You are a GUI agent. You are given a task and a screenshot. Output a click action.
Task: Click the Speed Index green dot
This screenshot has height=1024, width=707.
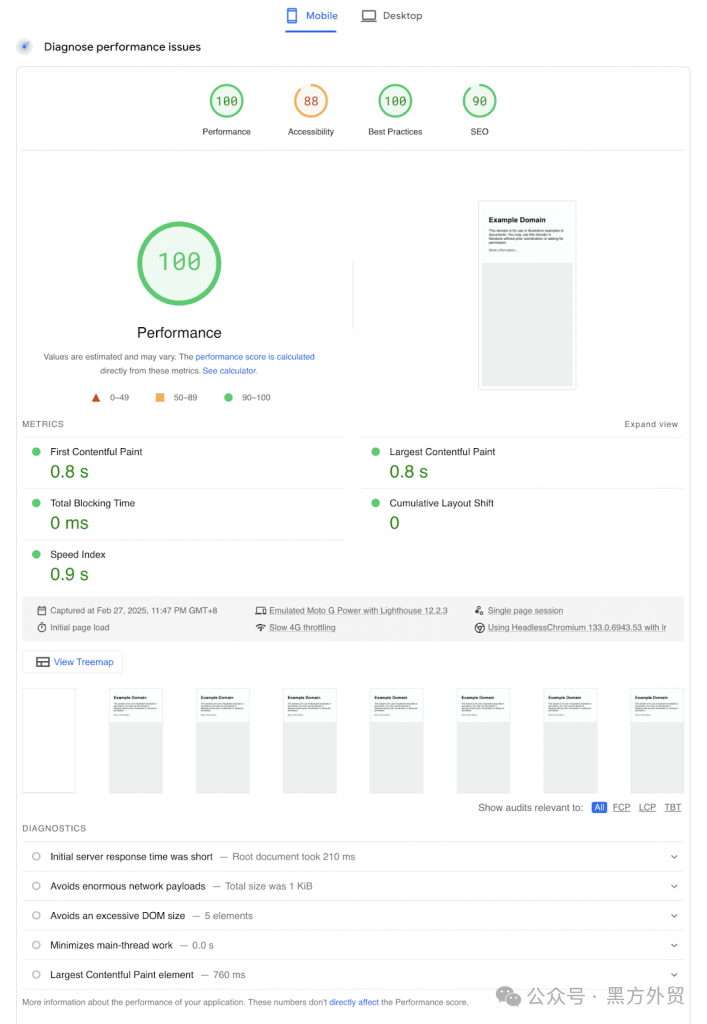[37, 554]
